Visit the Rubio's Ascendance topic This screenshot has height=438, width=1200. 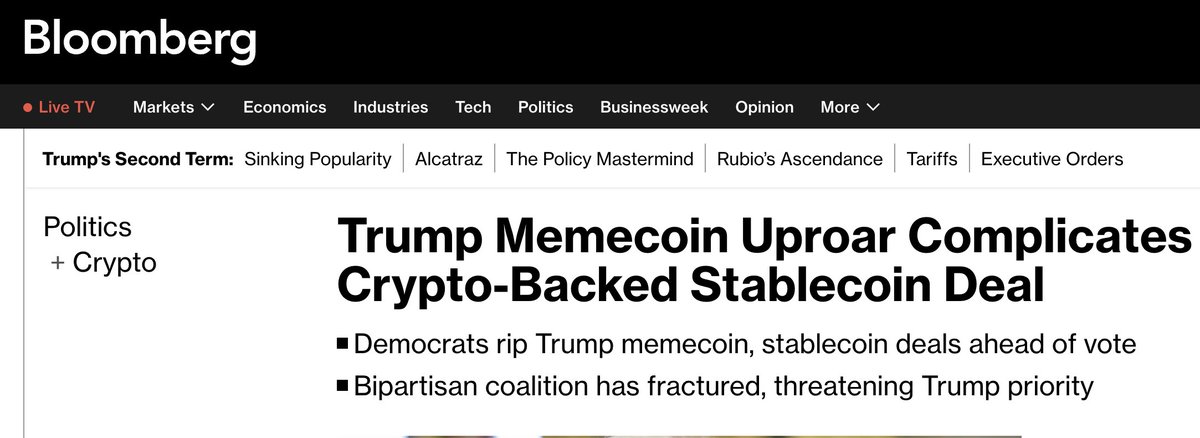click(799, 159)
